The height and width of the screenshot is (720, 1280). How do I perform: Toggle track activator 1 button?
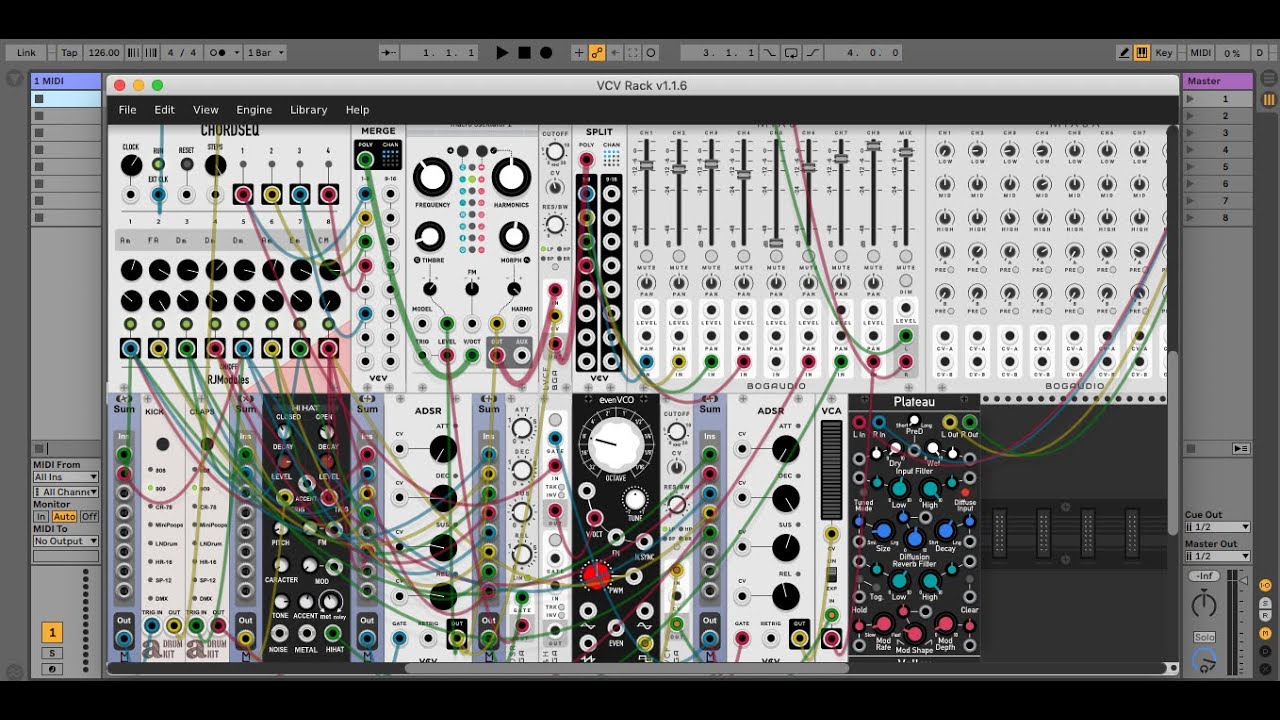tap(51, 632)
